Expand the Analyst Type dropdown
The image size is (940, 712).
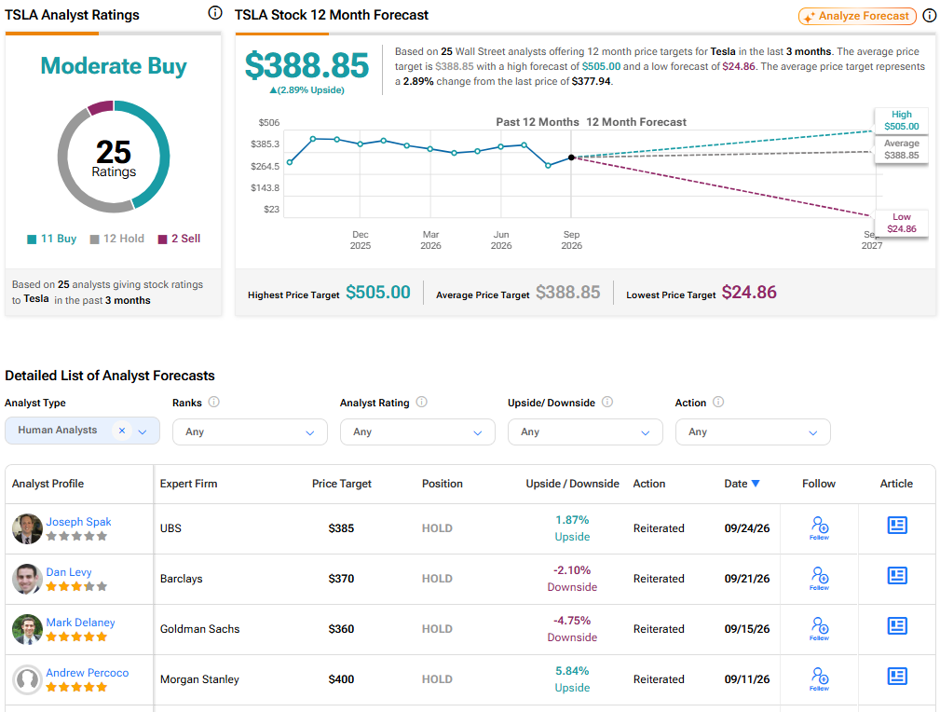point(143,432)
